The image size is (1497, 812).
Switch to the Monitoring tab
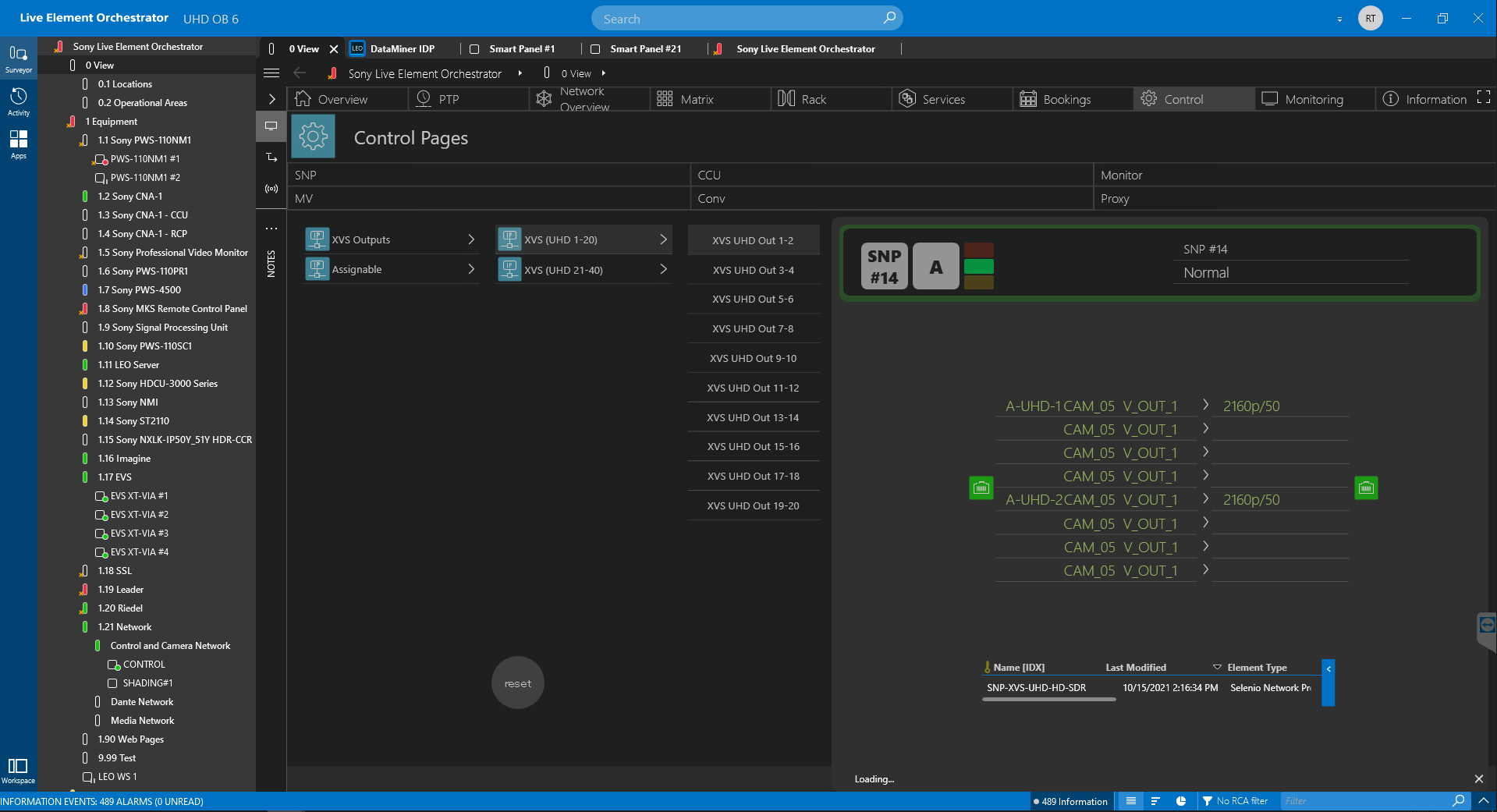pos(1316,99)
